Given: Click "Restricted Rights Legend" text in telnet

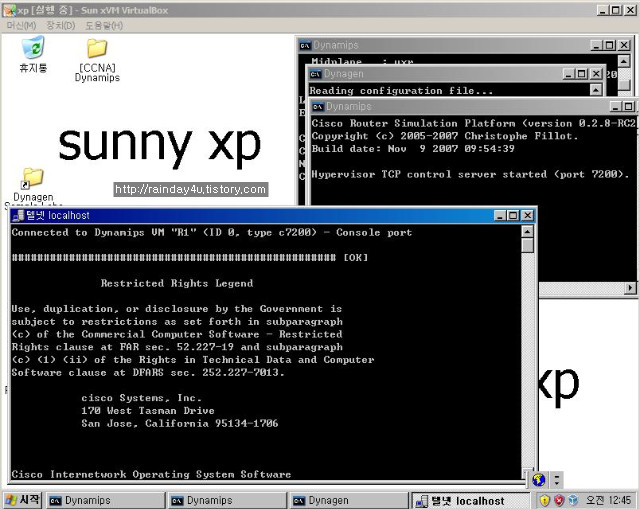Looking at the screenshot, I should pos(177,283).
